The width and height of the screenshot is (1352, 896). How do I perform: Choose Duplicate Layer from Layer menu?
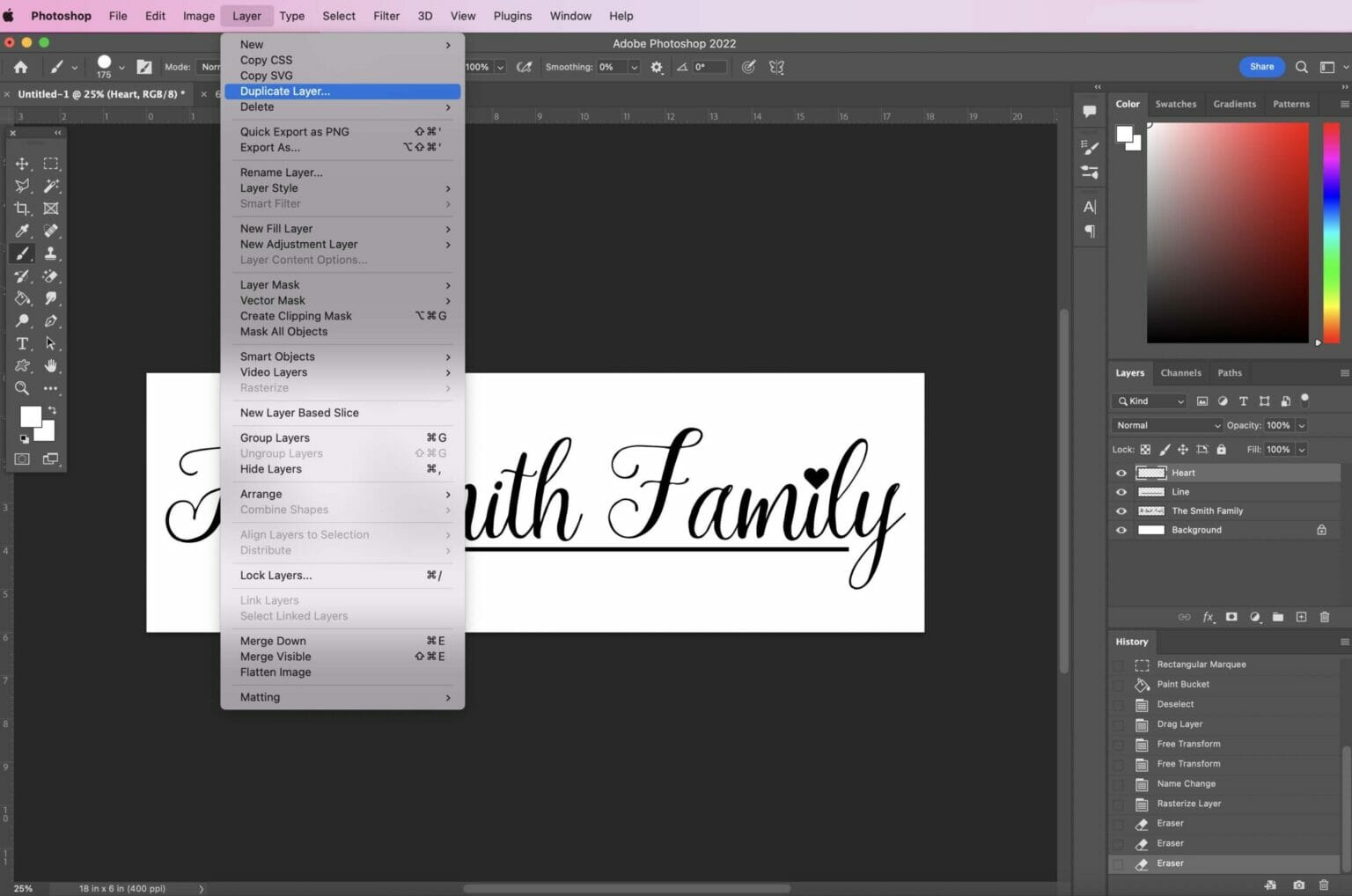(284, 91)
